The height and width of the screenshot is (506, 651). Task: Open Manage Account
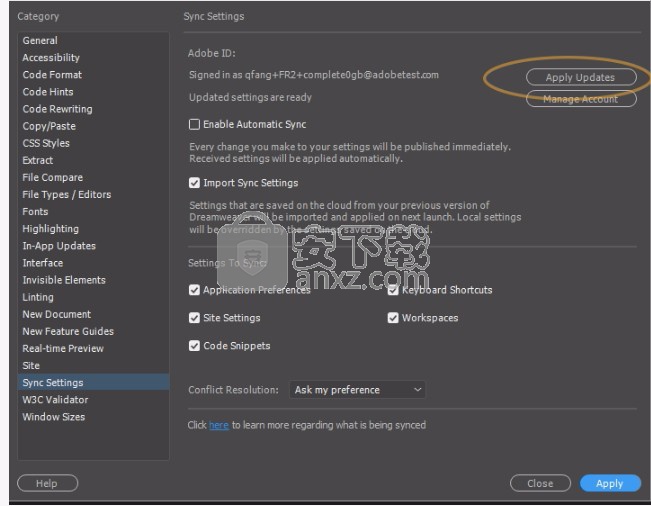tap(581, 99)
